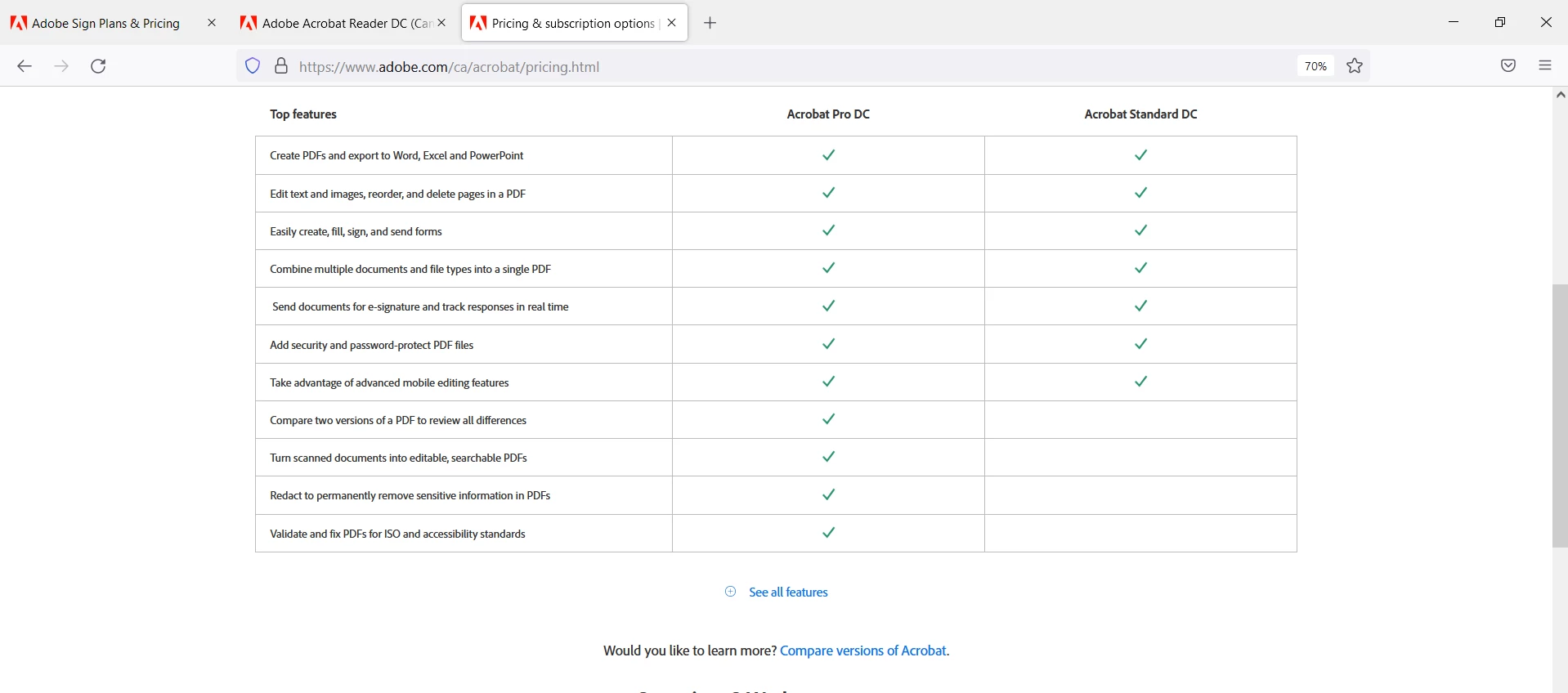The width and height of the screenshot is (1568, 693).
Task: Click the plus icon beside See all features
Action: [x=731, y=592]
